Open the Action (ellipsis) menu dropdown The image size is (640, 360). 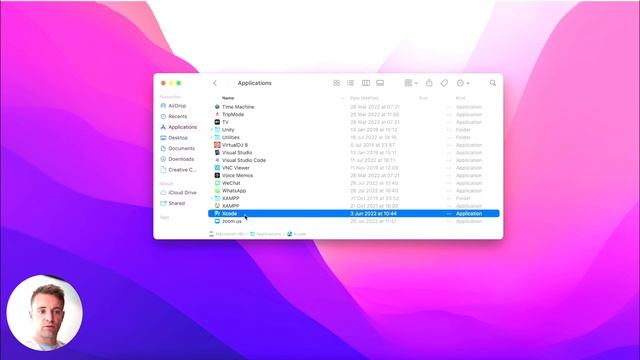click(x=463, y=83)
